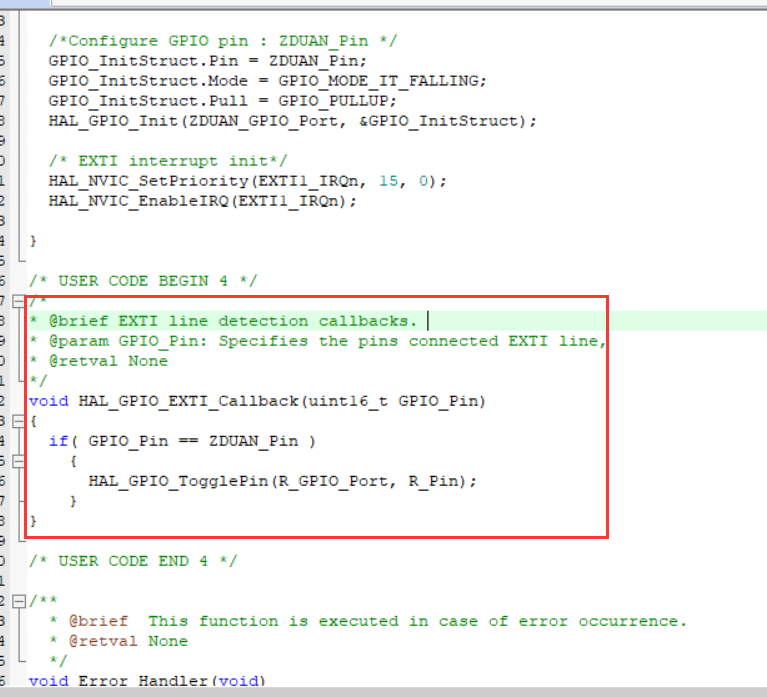This screenshot has width=767, height=697.
Task: Click the priority value 15 in HAL_NVIC_SetPriority
Action: [388, 181]
